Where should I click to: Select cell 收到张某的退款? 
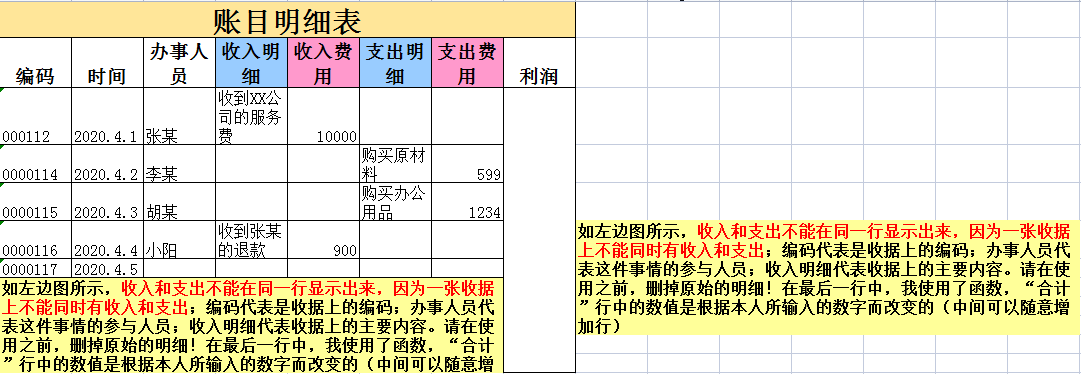point(252,240)
